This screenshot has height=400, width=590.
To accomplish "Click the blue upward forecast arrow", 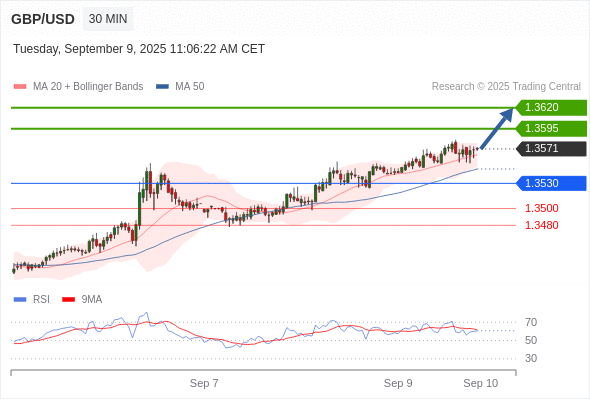I will 497,129.
